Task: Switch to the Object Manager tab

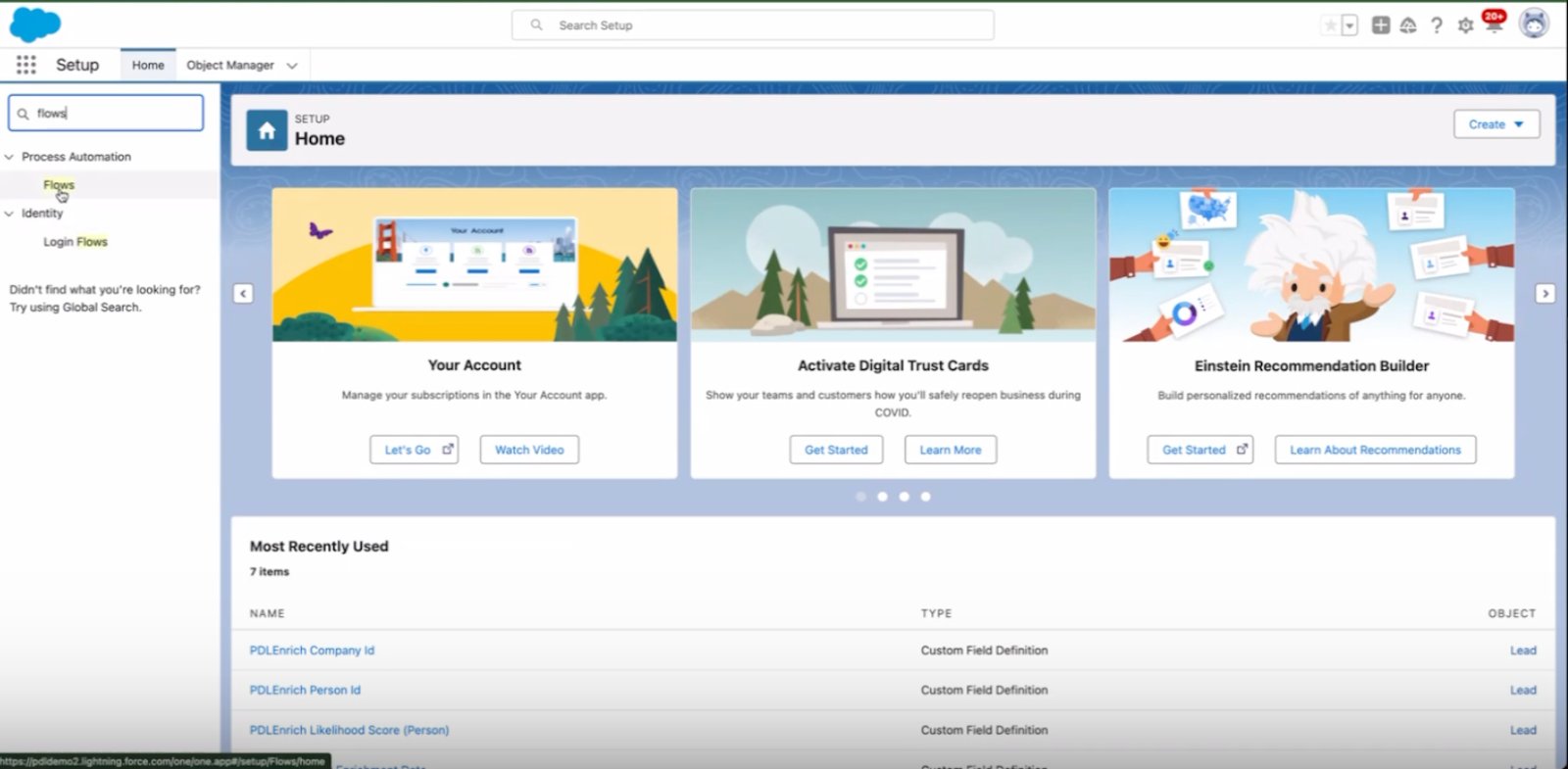Action: tap(230, 66)
